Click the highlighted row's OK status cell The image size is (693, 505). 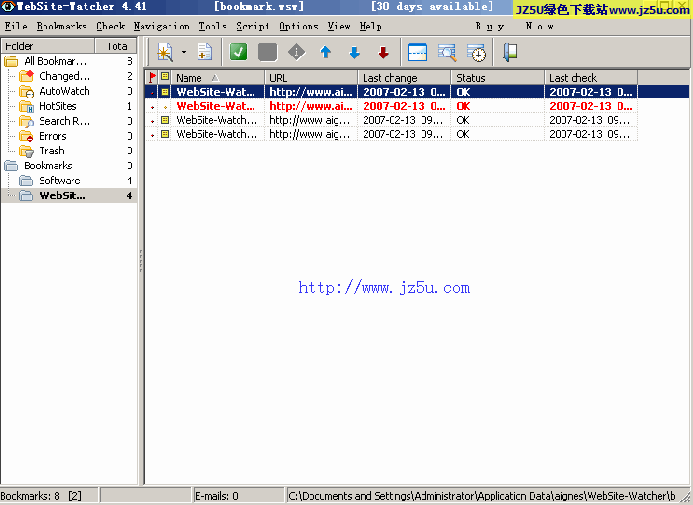coord(498,92)
